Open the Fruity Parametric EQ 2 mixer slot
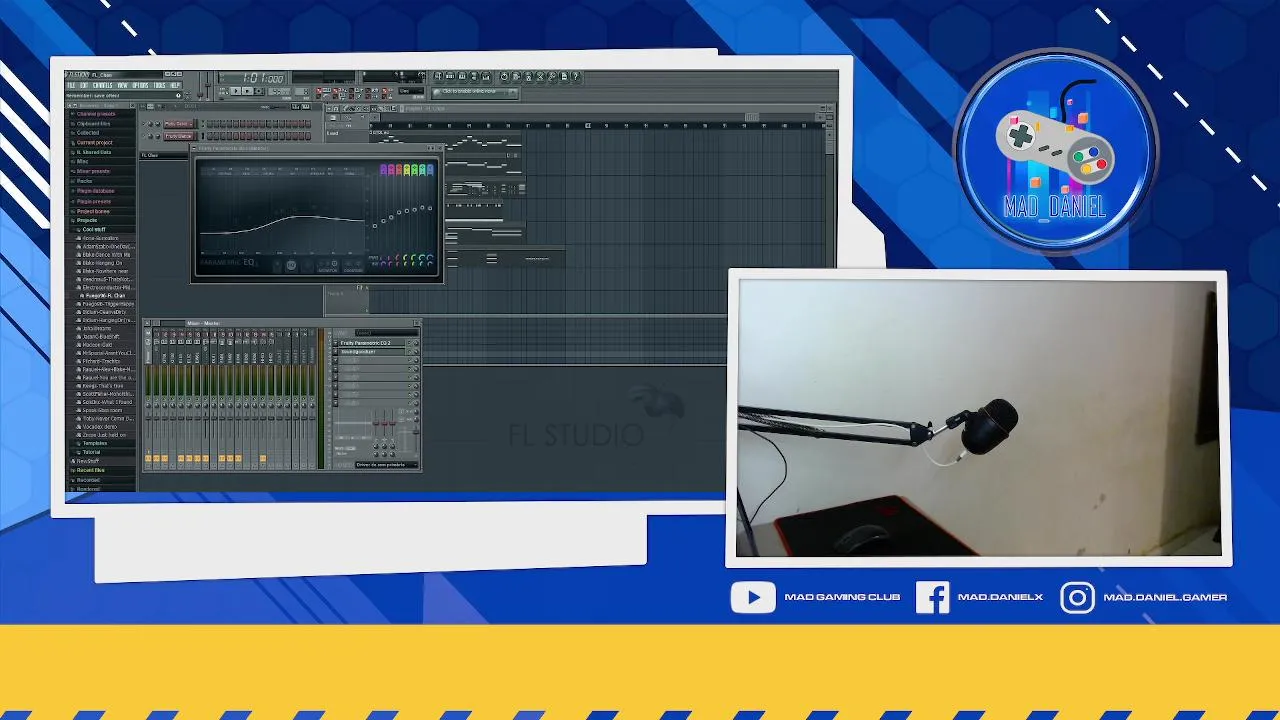Image resolution: width=1280 pixels, height=720 pixels. (371, 343)
